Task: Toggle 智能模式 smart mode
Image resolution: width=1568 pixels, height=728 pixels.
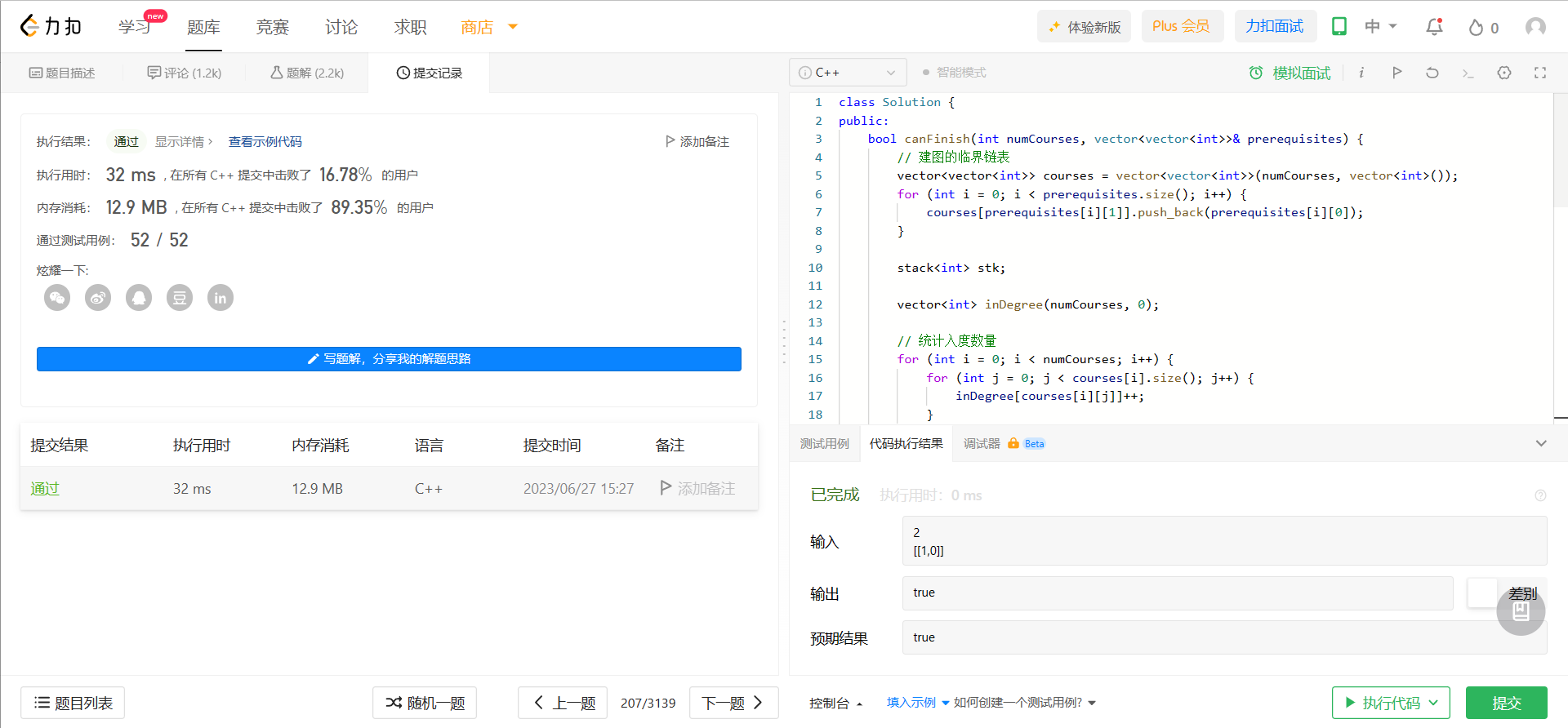Action: [954, 73]
